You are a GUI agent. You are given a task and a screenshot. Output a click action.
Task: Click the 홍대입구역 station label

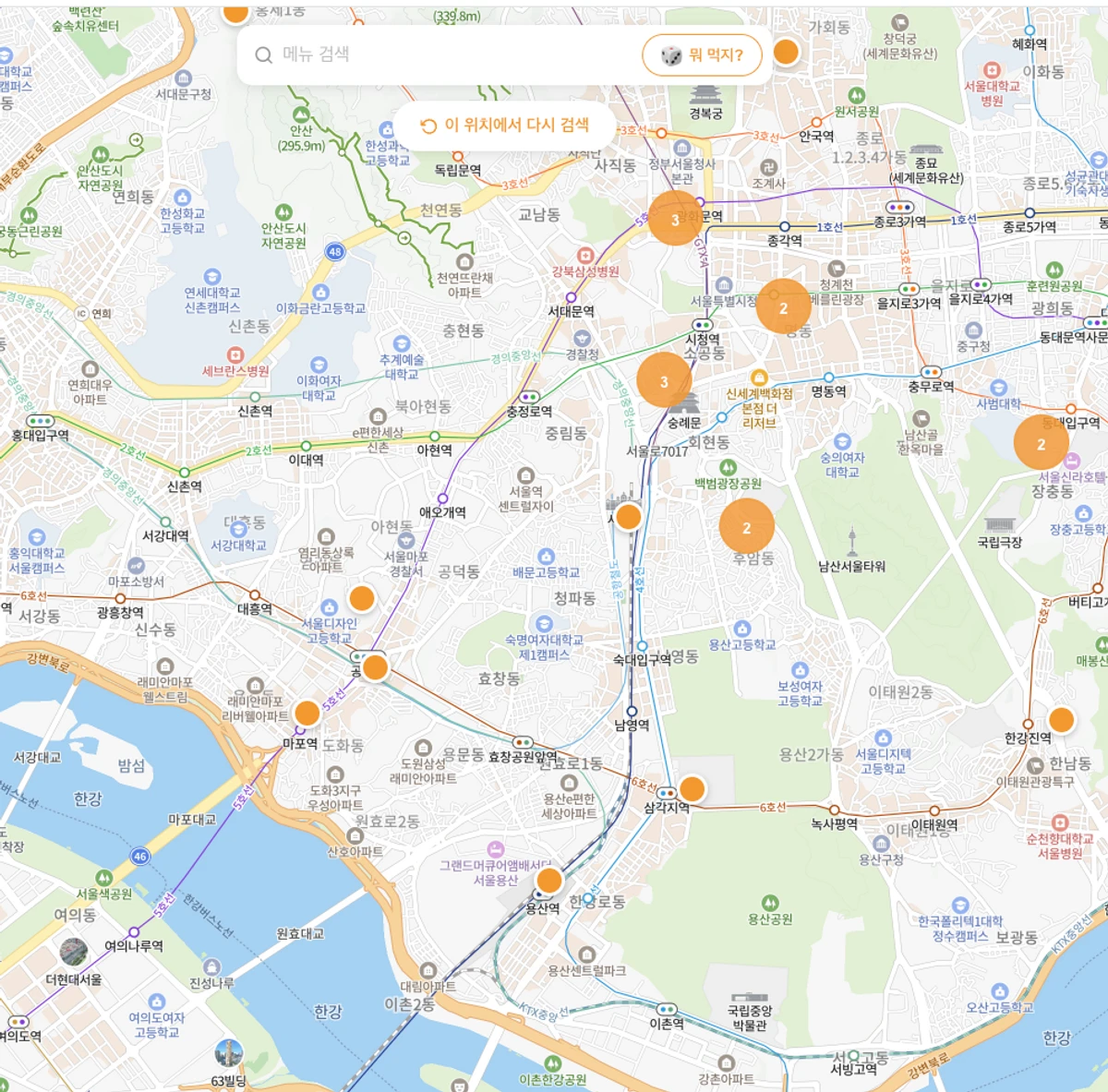coord(40,435)
